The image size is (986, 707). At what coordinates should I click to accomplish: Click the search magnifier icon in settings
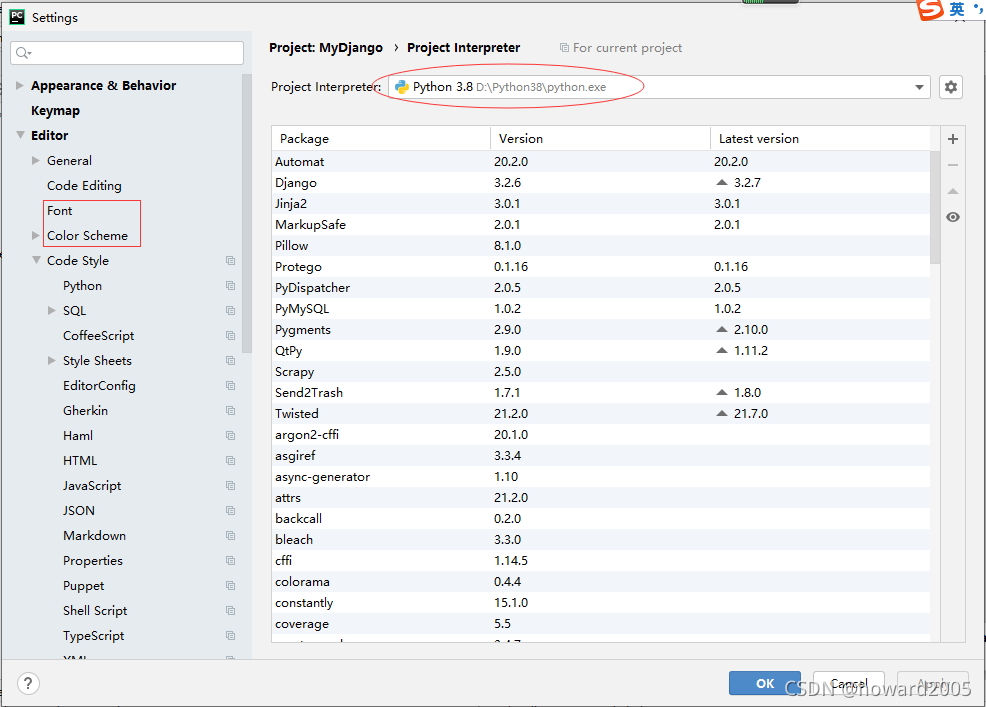click(x=23, y=53)
